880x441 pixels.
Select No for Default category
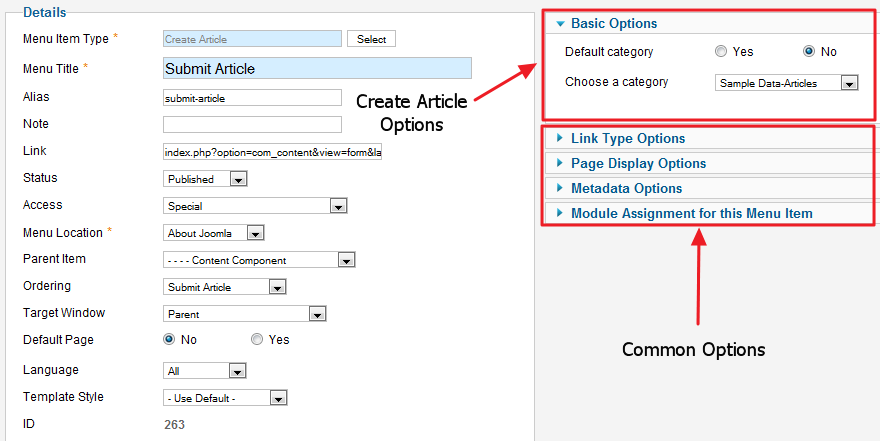click(x=809, y=52)
